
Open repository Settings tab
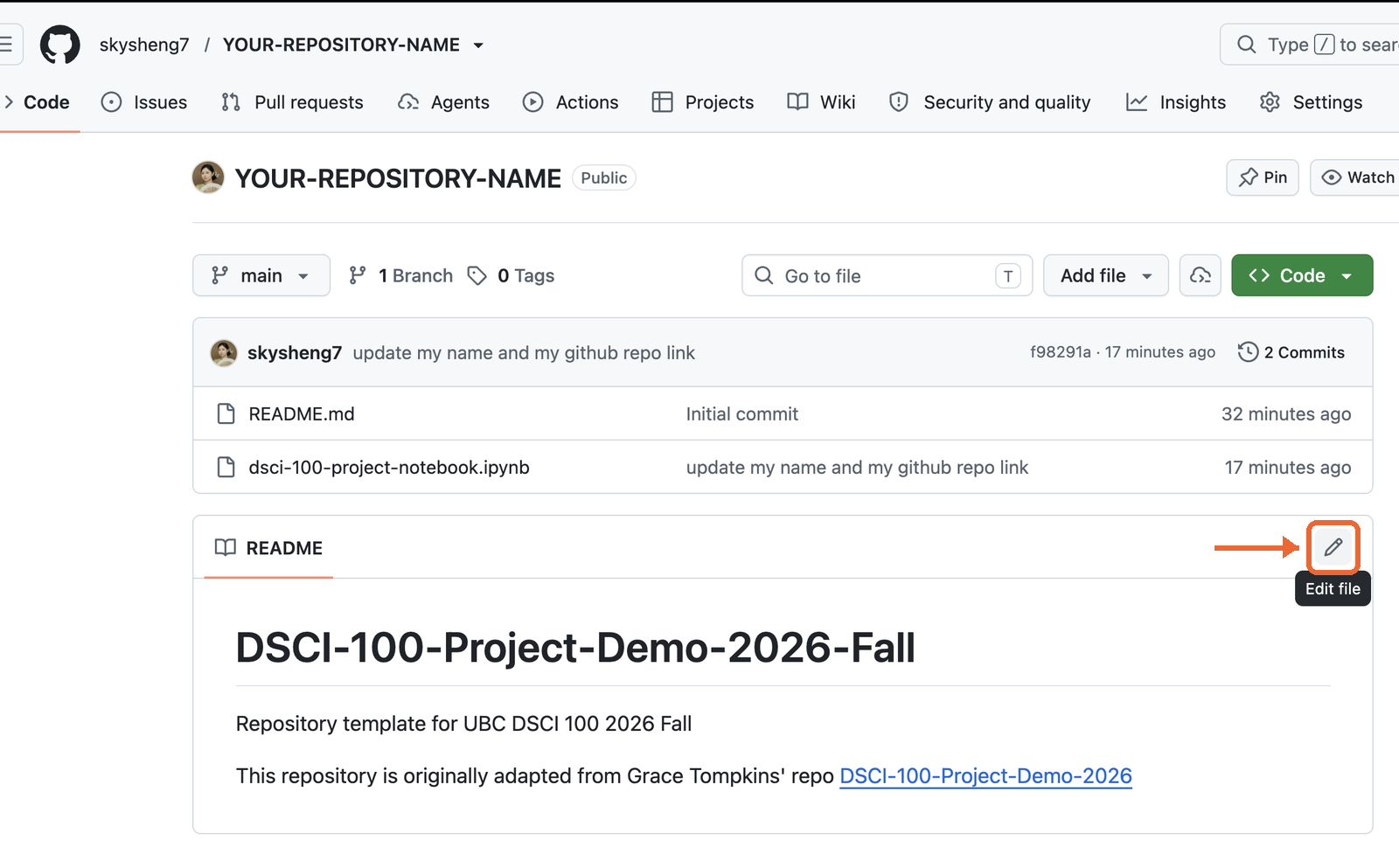(1311, 102)
